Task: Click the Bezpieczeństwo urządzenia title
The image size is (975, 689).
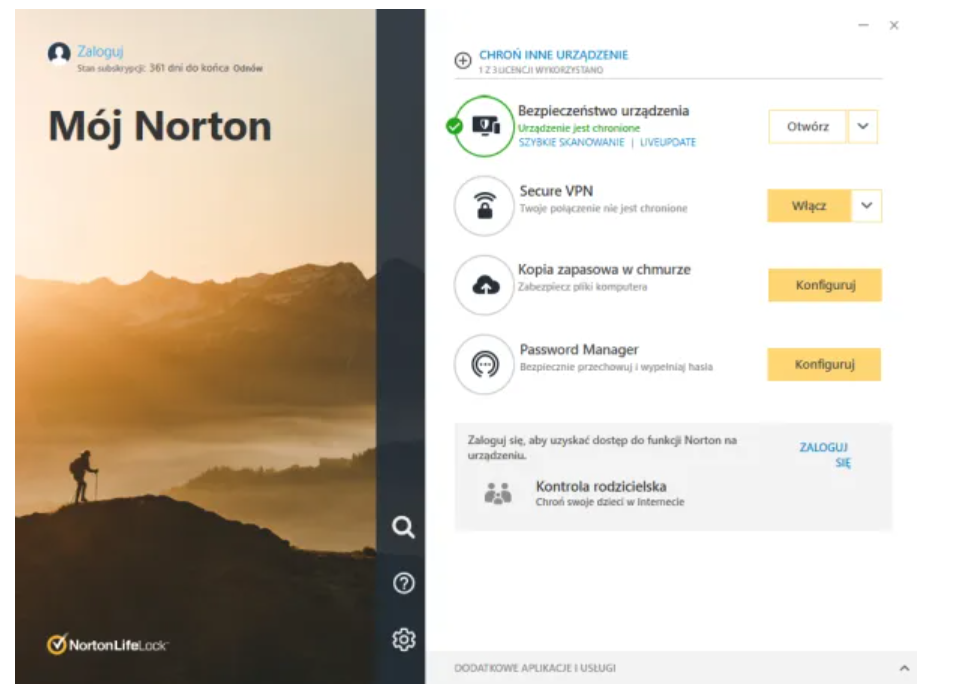Action: point(603,111)
